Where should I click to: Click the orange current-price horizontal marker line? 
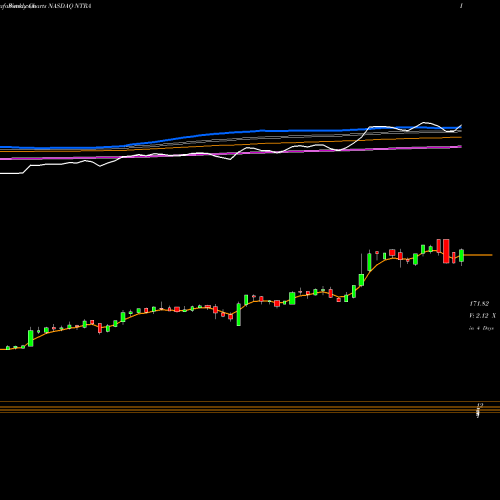(x=478, y=255)
